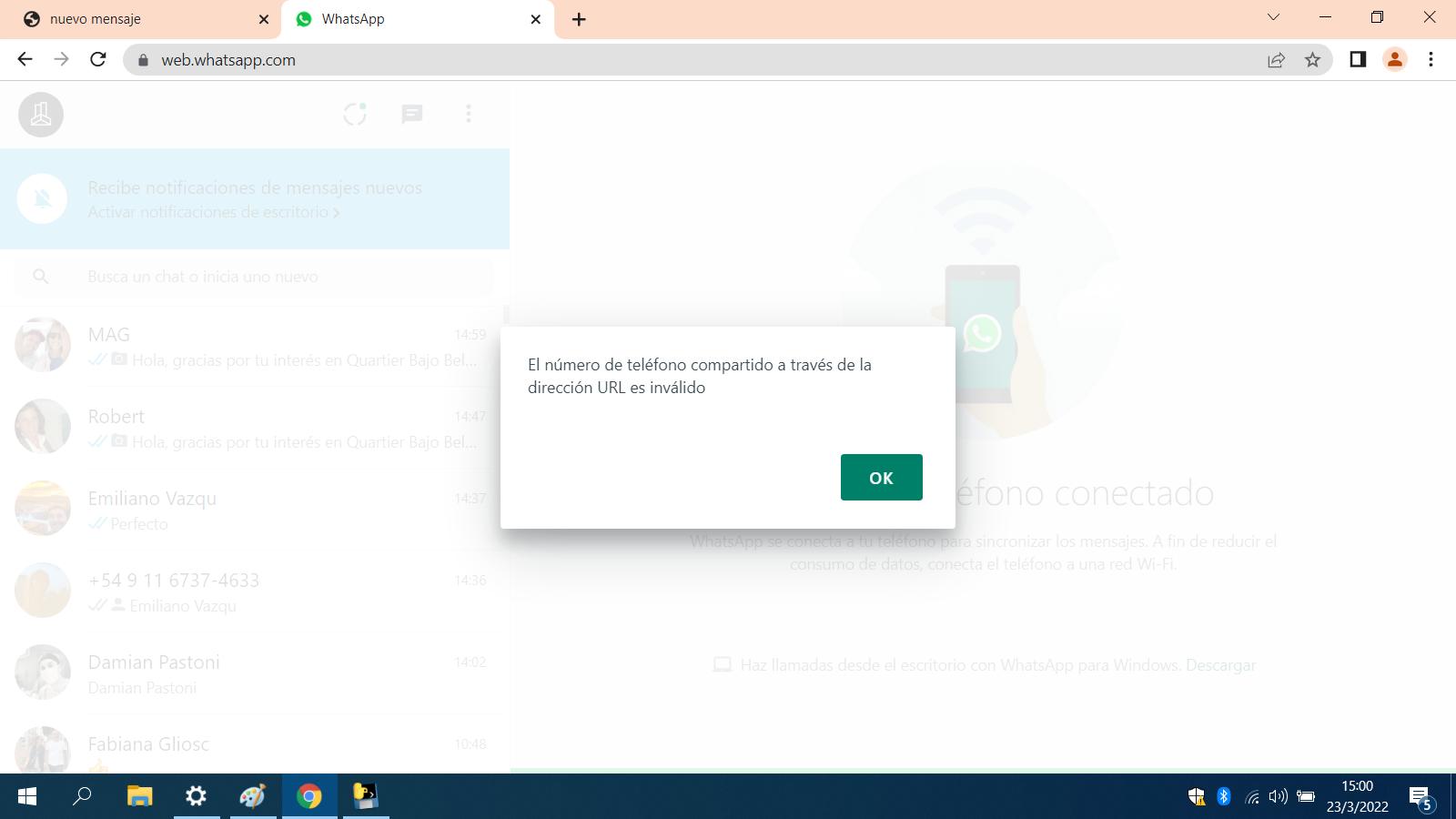The width and height of the screenshot is (1456, 819).
Task: Click the battery tray icon
Action: (x=1306, y=796)
